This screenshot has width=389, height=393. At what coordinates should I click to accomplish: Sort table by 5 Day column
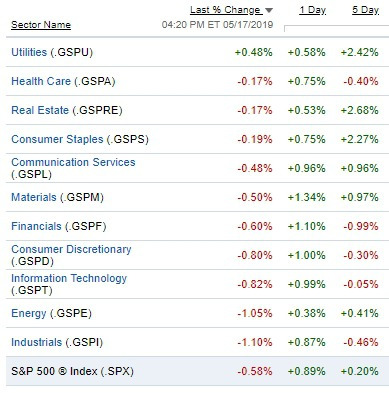click(366, 10)
